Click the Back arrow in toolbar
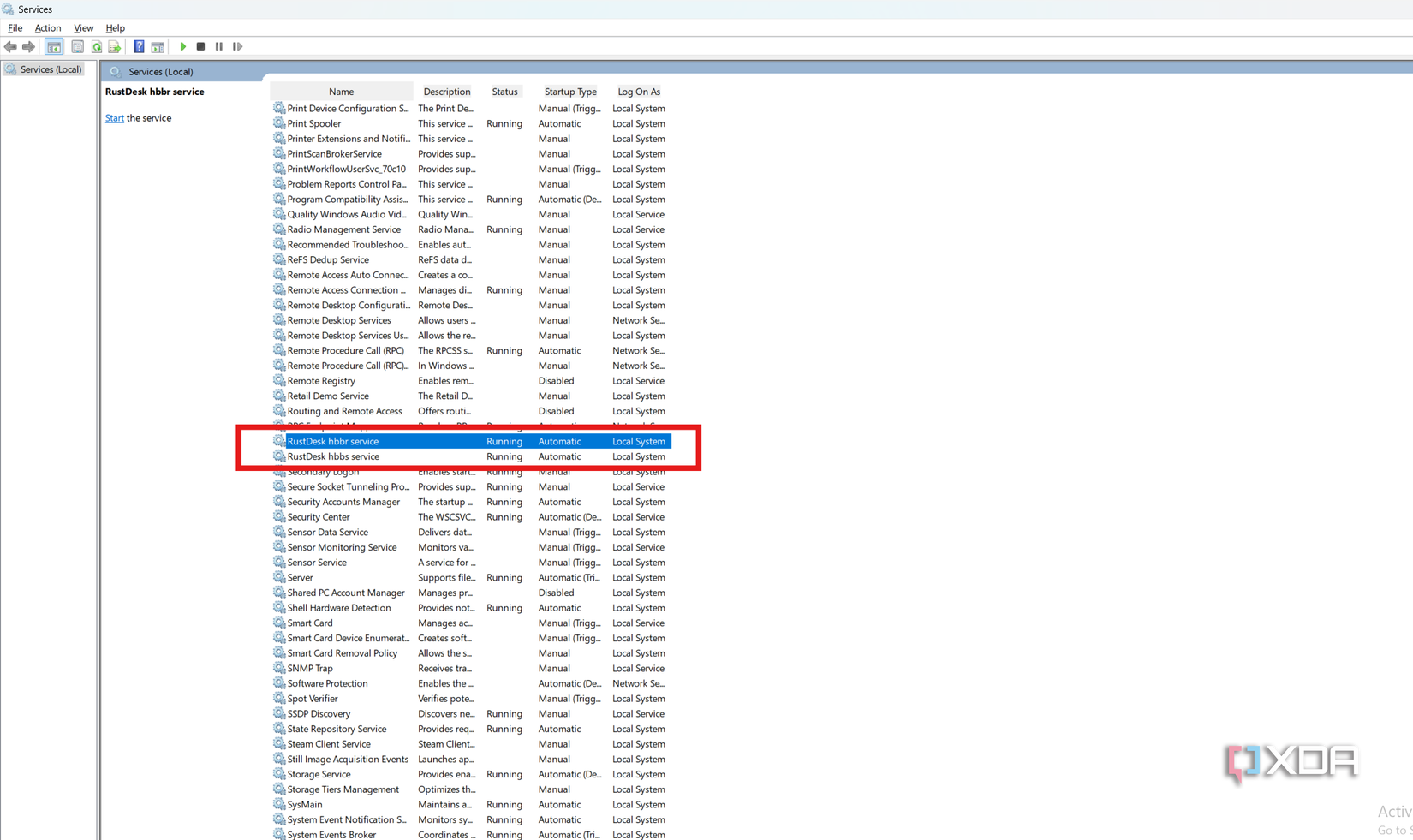Screen dimensions: 1413x840 (x=10, y=47)
